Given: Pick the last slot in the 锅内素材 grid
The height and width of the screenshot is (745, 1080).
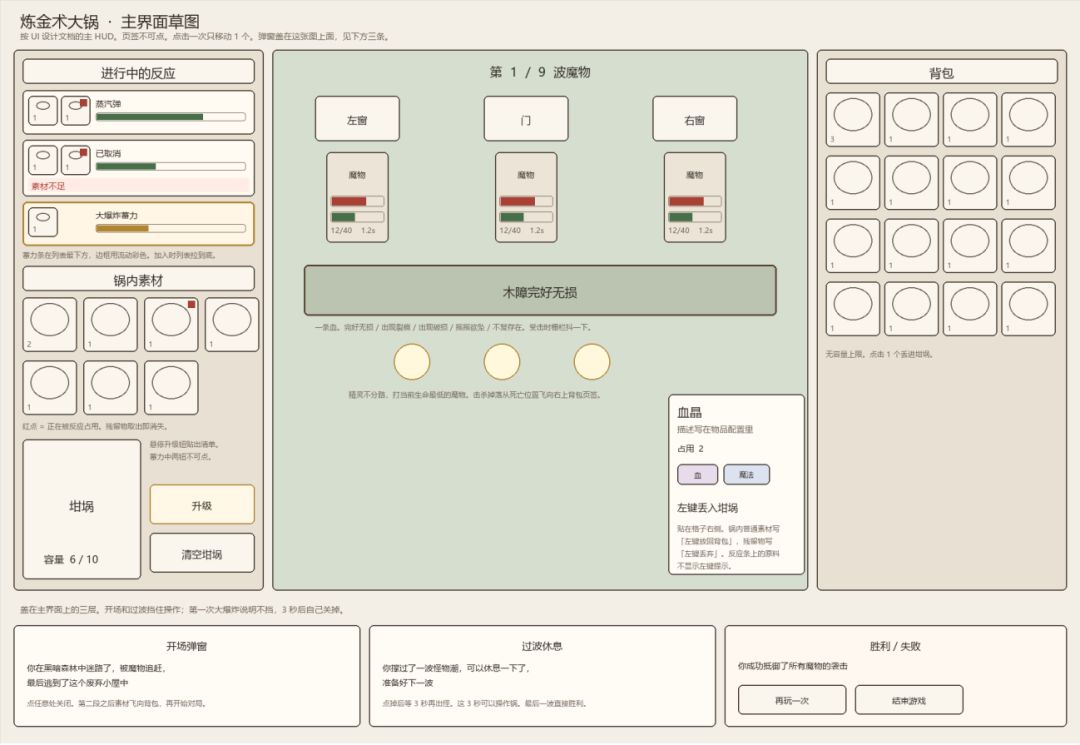Looking at the screenshot, I should coord(171,388).
